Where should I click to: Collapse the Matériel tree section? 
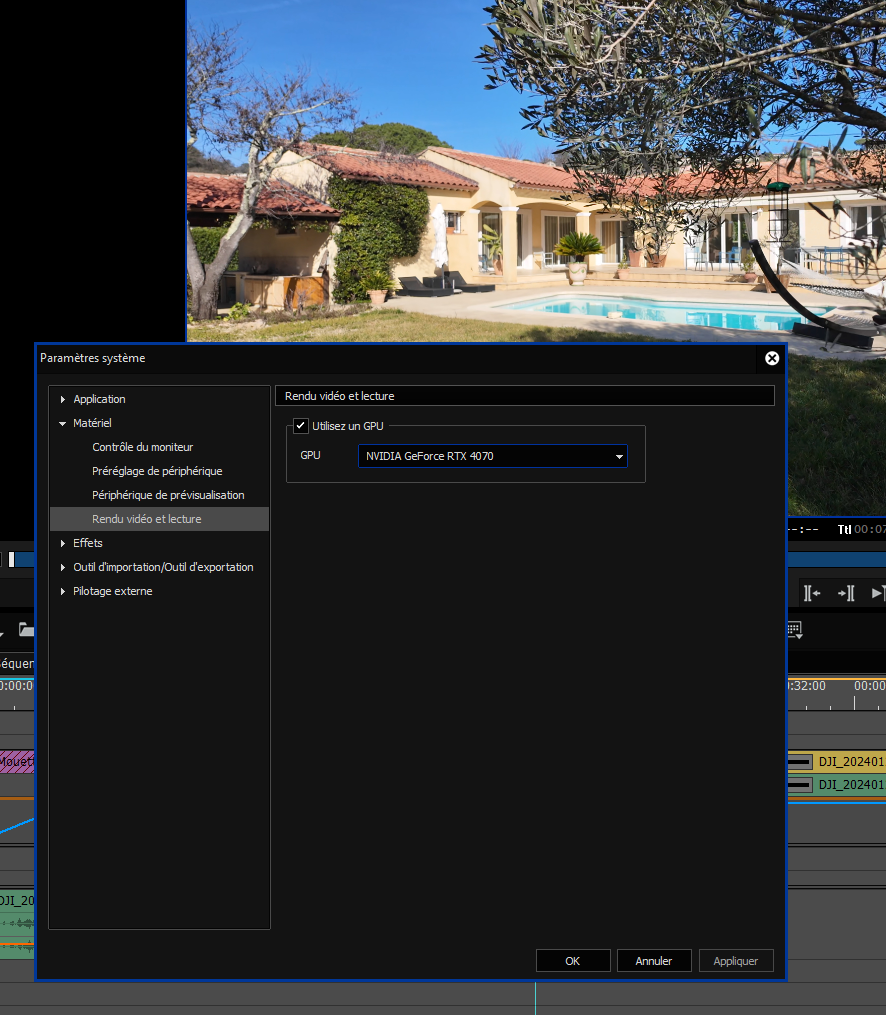[x=63, y=424]
